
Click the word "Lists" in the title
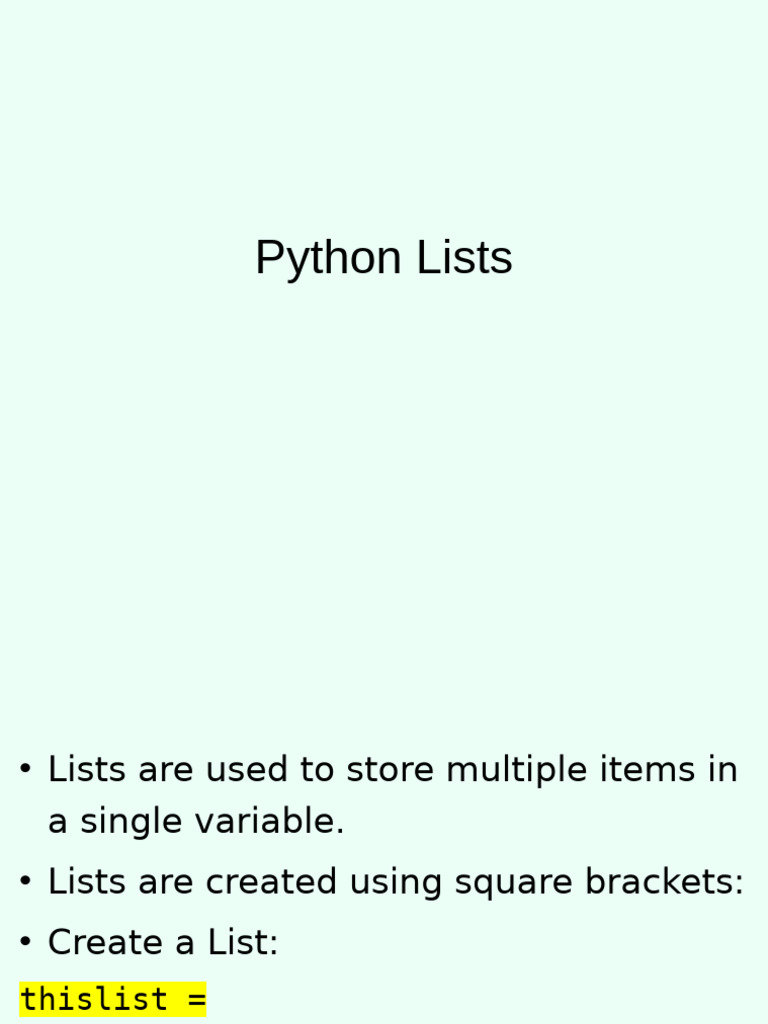coord(464,258)
